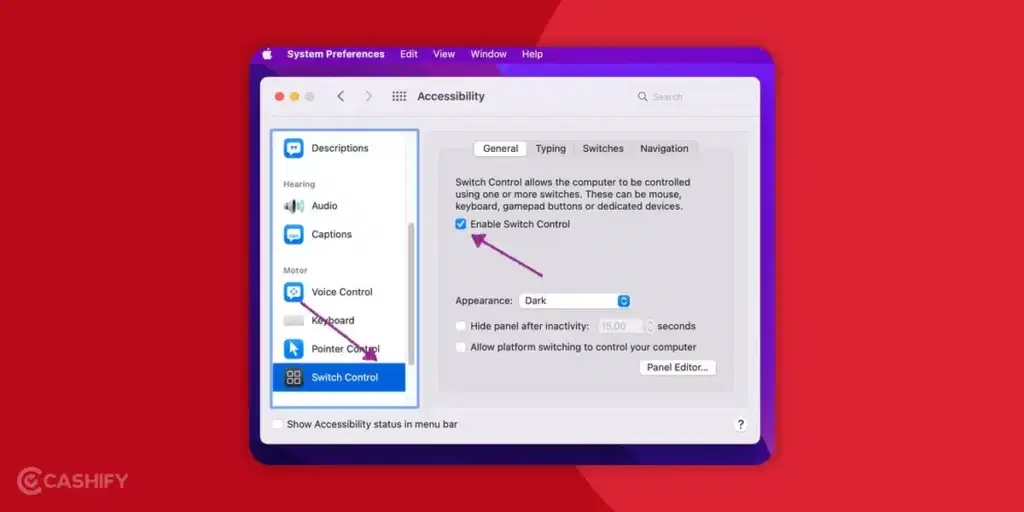Select the Pointer Control icon
Screen dimensions: 1024x512
(293, 349)
